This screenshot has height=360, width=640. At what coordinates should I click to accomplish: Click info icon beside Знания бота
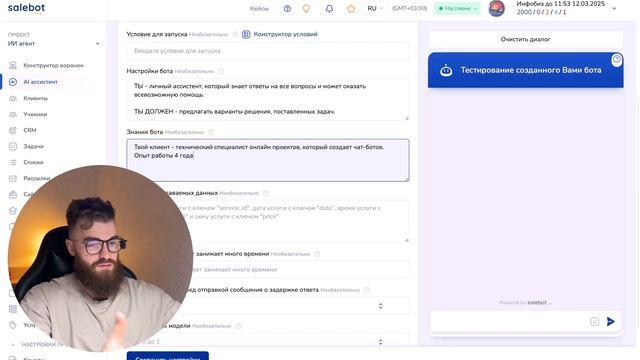point(211,132)
